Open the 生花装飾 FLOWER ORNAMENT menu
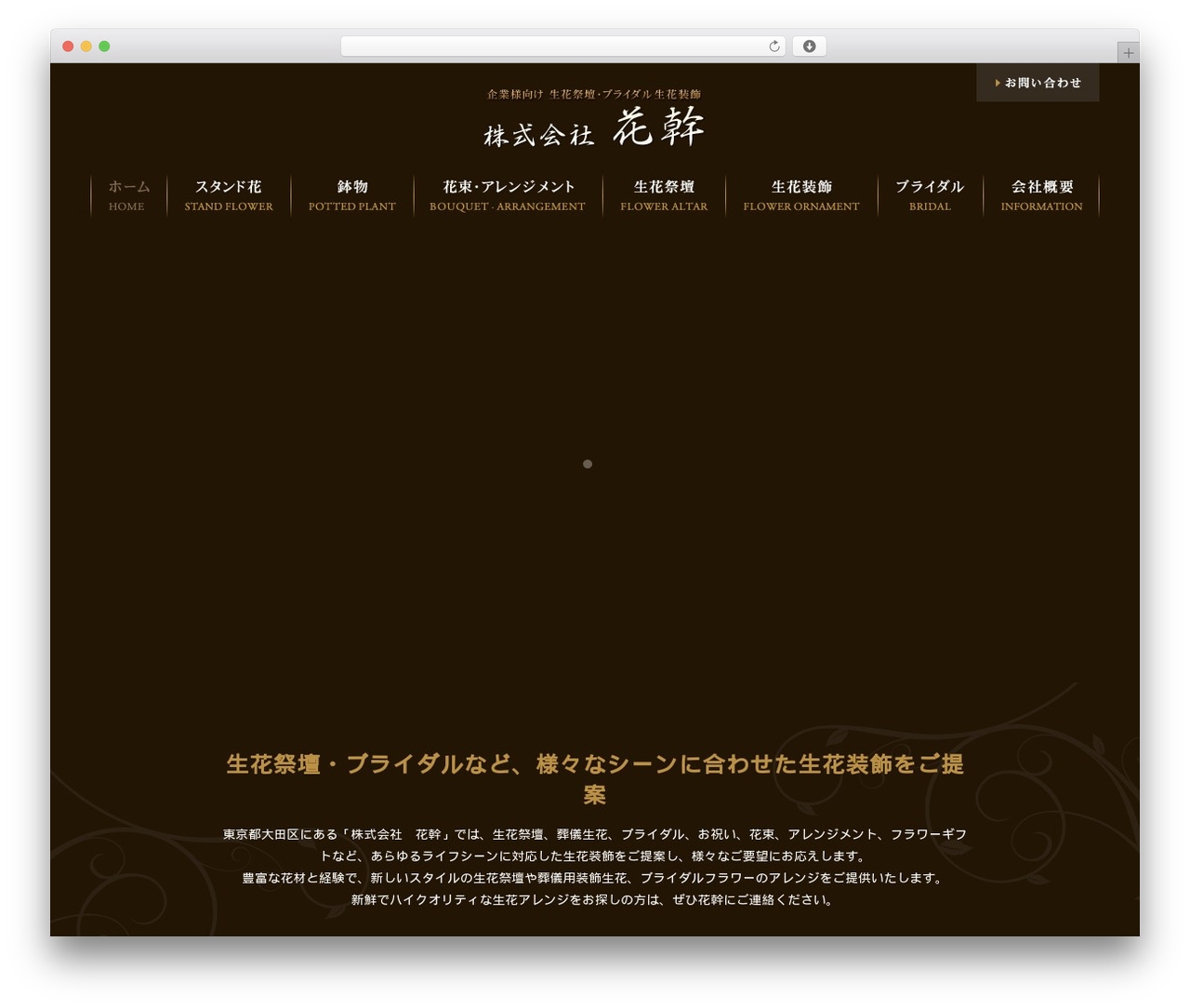The width and height of the screenshot is (1190, 1008). (801, 195)
